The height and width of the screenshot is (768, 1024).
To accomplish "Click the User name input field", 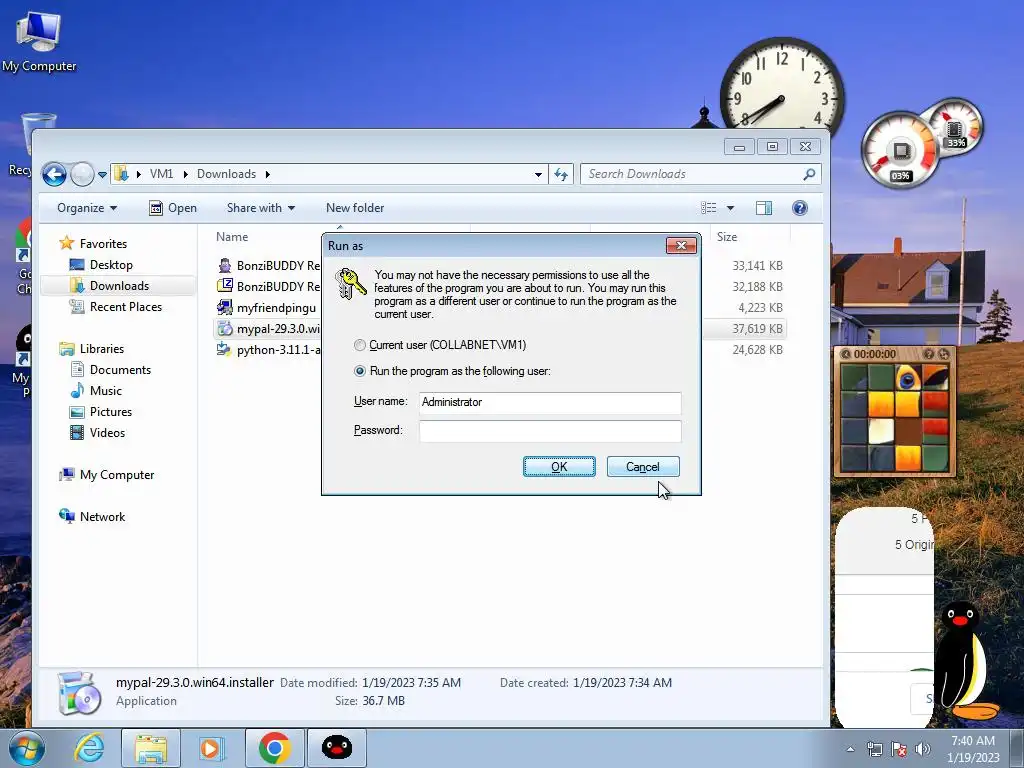I will (550, 402).
